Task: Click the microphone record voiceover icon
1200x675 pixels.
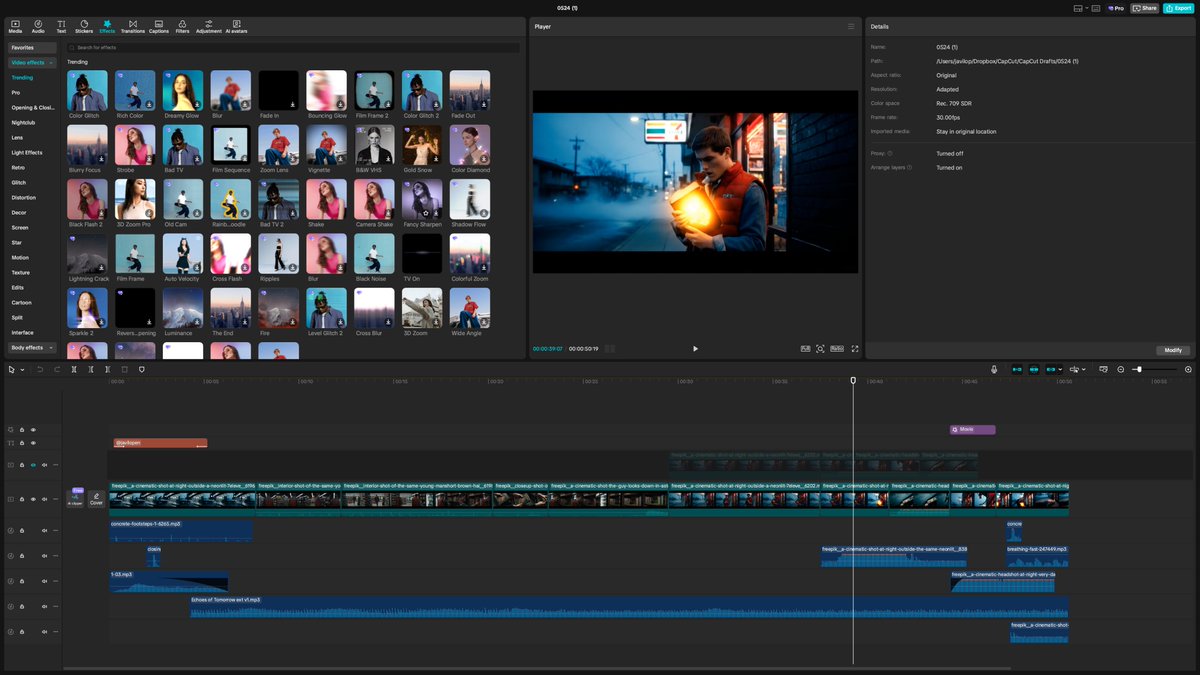Action: 994,369
